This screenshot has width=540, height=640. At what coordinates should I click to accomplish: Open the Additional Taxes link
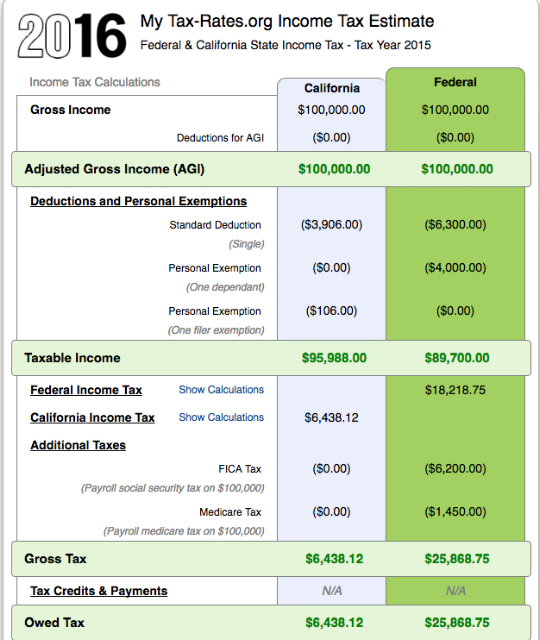pos(78,445)
